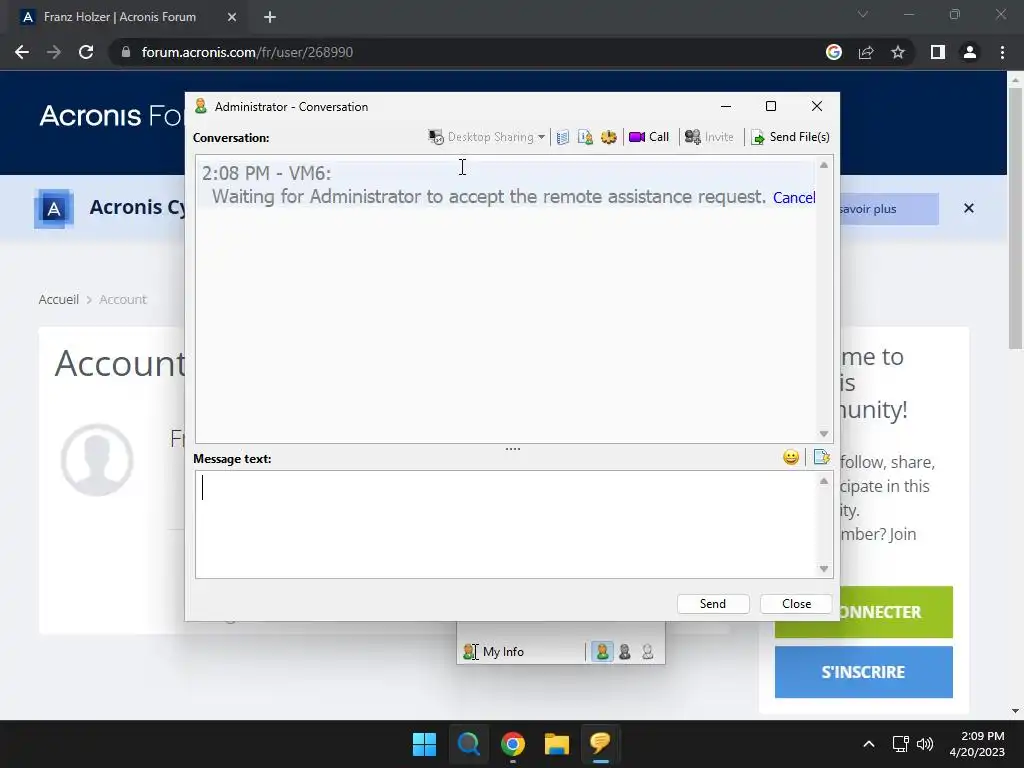Click down arrow in message text scrollbar
This screenshot has width=1024, height=768.
824,569
